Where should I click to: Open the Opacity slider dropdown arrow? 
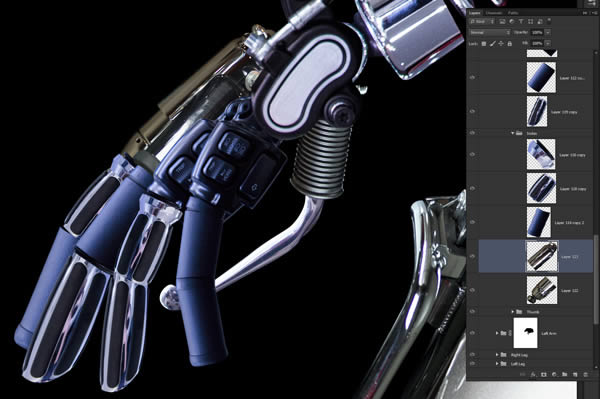[x=548, y=33]
